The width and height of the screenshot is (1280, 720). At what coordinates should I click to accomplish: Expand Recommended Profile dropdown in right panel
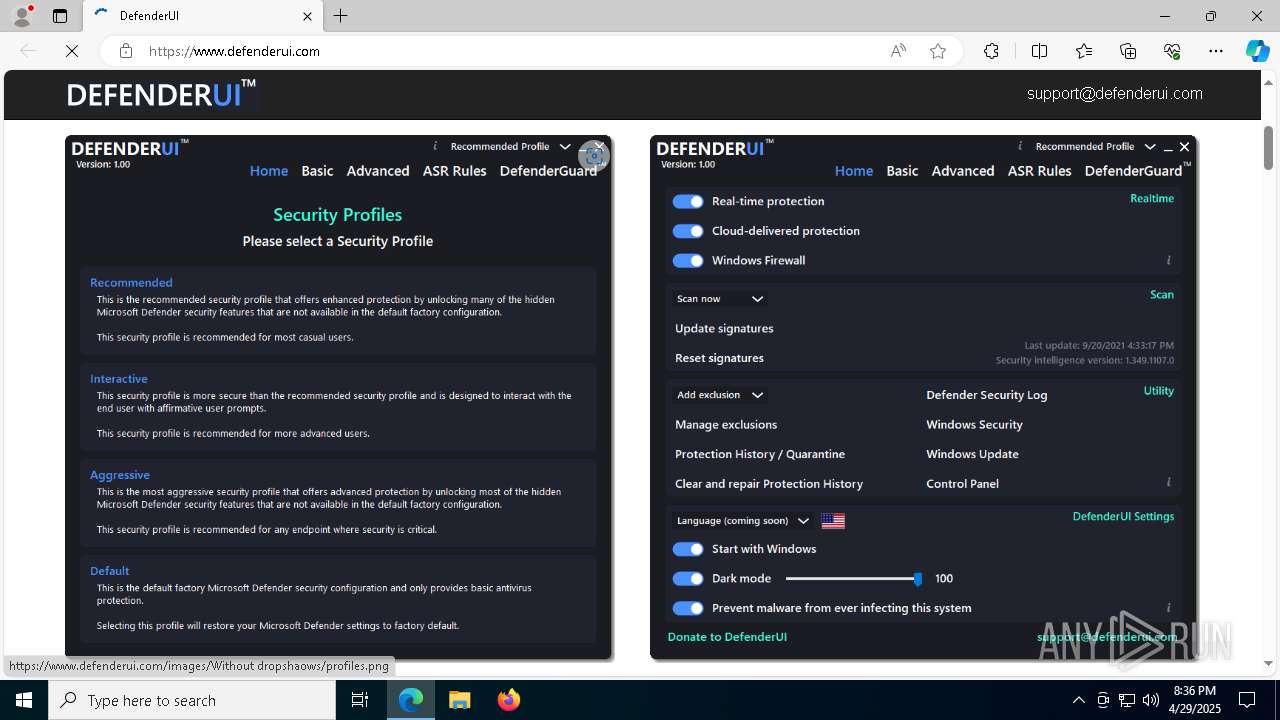pyautogui.click(x=1095, y=146)
